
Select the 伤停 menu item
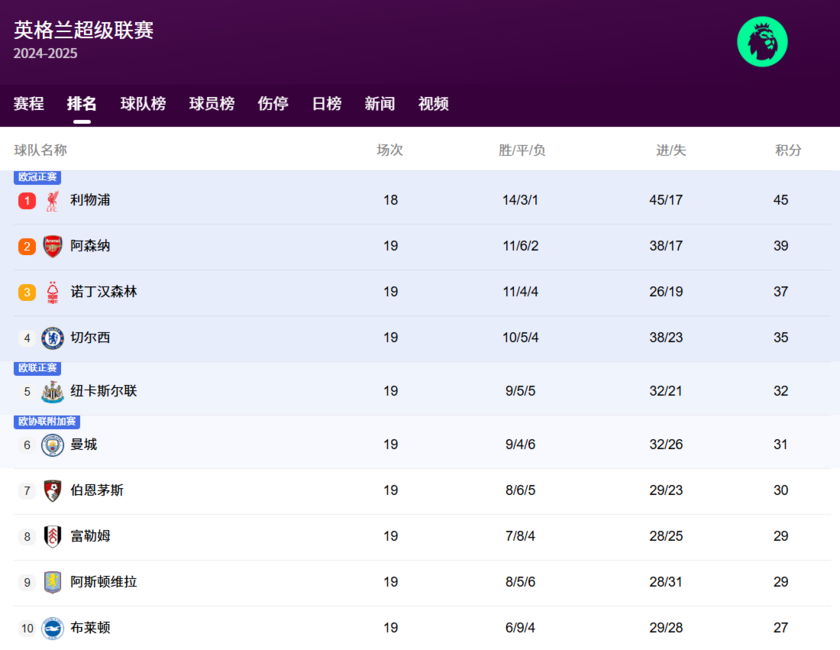pyautogui.click(x=272, y=103)
